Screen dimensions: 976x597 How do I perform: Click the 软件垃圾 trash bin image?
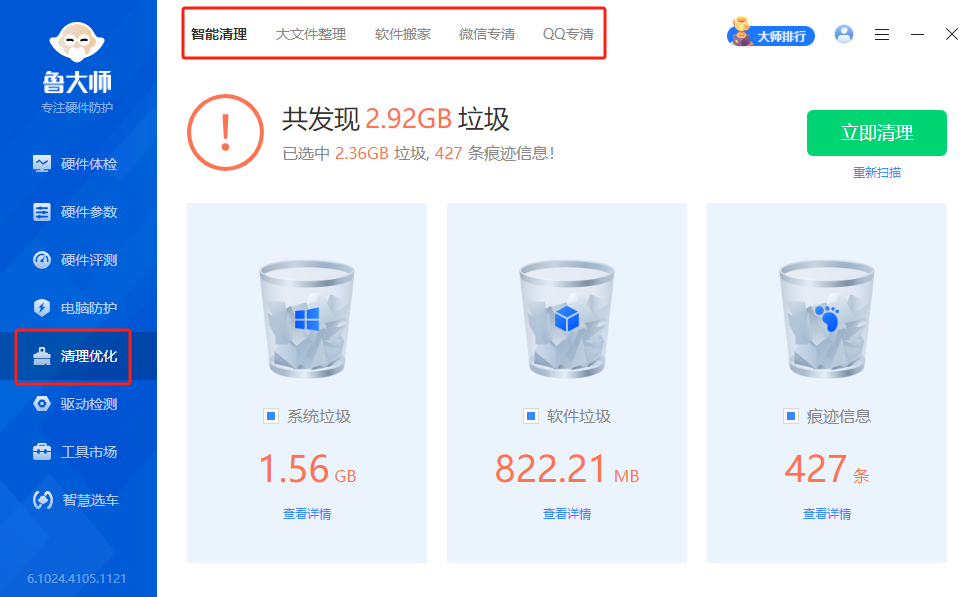pos(567,319)
